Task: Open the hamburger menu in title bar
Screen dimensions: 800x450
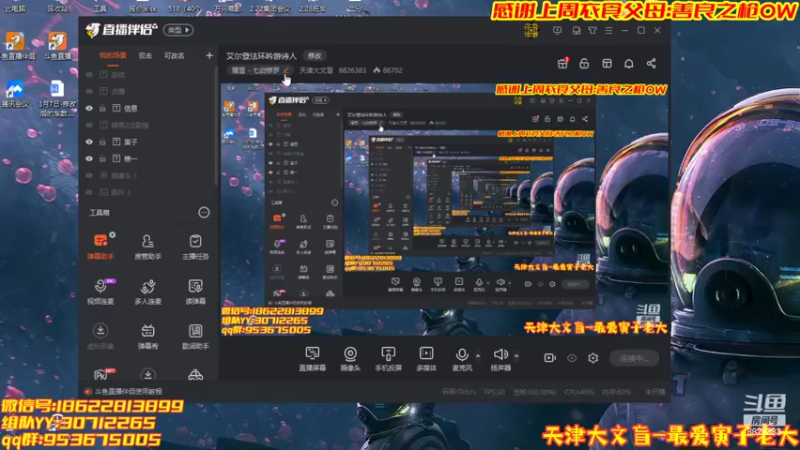Action: 609,31
